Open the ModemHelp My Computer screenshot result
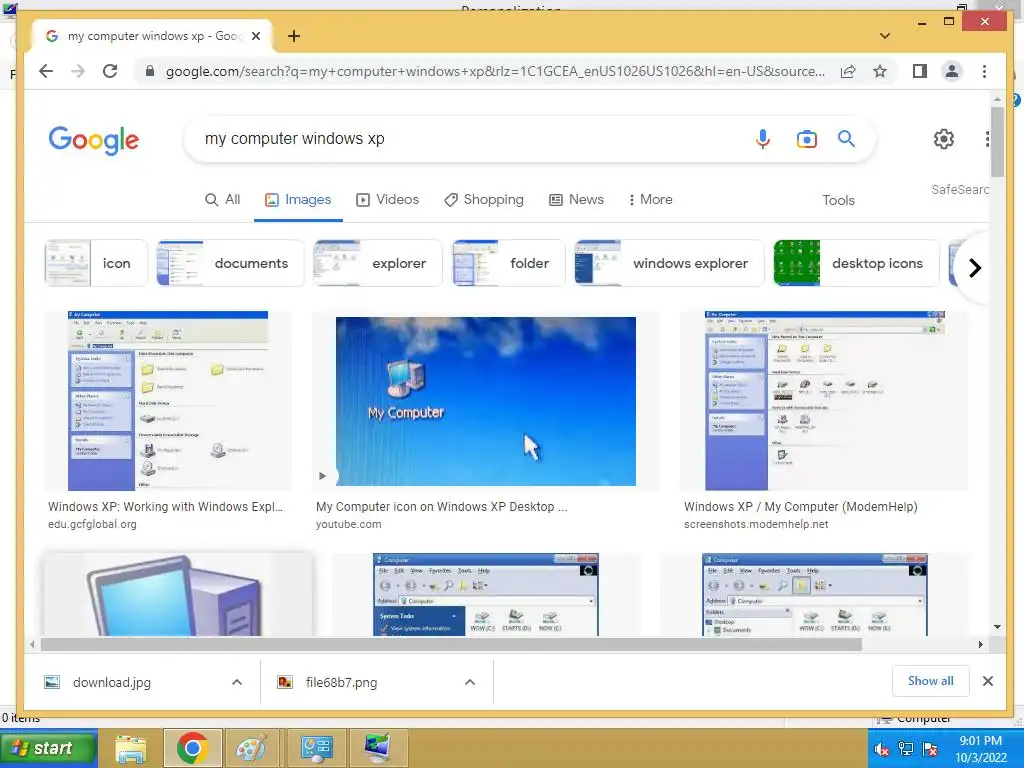Screen dimensions: 1024x768 pyautogui.click(x=824, y=400)
